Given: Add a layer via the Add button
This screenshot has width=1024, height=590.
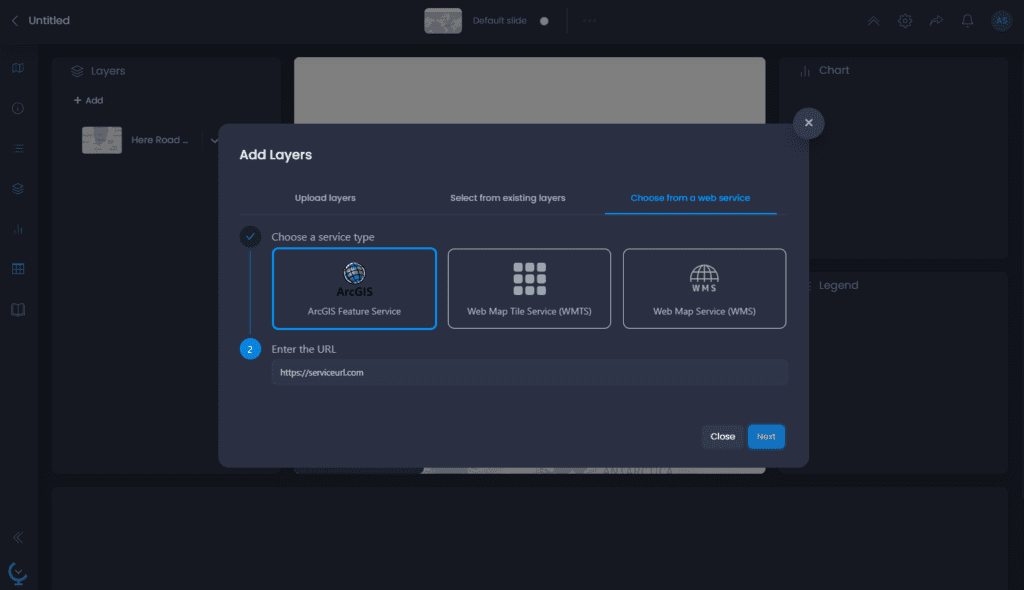Looking at the screenshot, I should (88, 101).
